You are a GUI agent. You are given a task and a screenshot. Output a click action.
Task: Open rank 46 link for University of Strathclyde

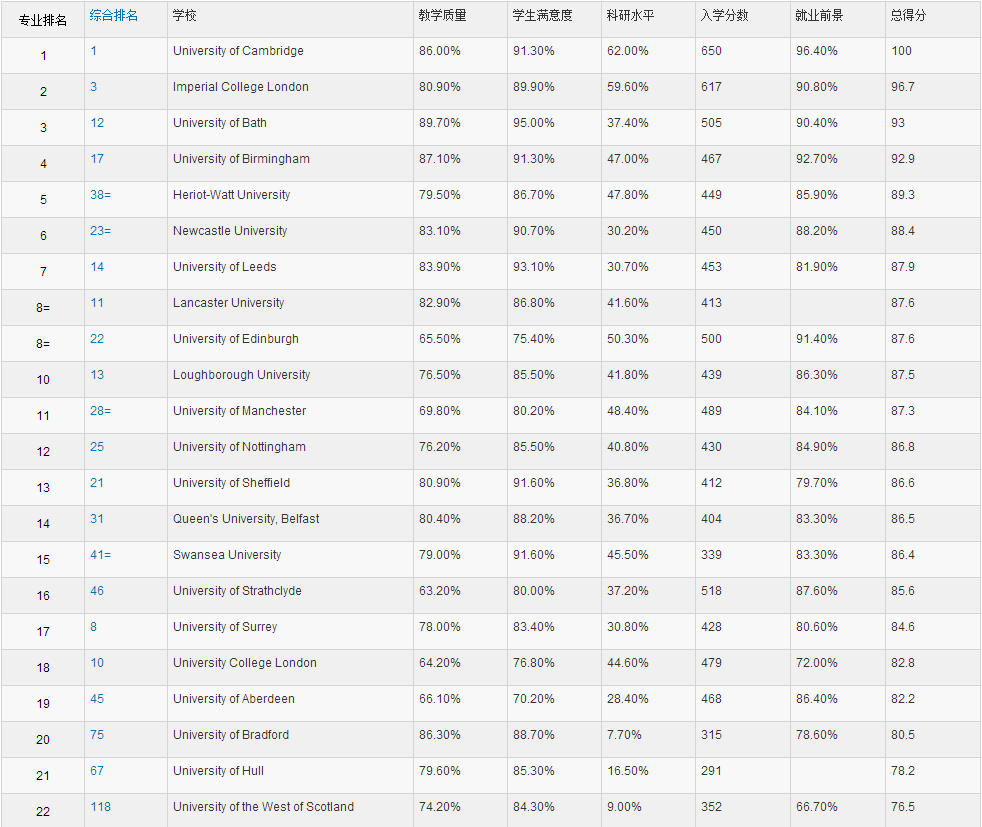[97, 591]
